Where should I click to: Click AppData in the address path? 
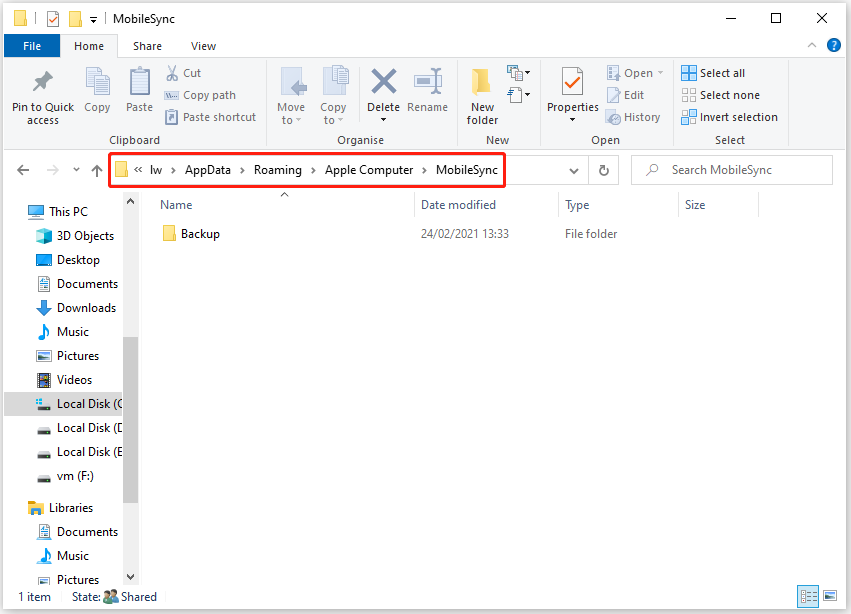[208, 170]
